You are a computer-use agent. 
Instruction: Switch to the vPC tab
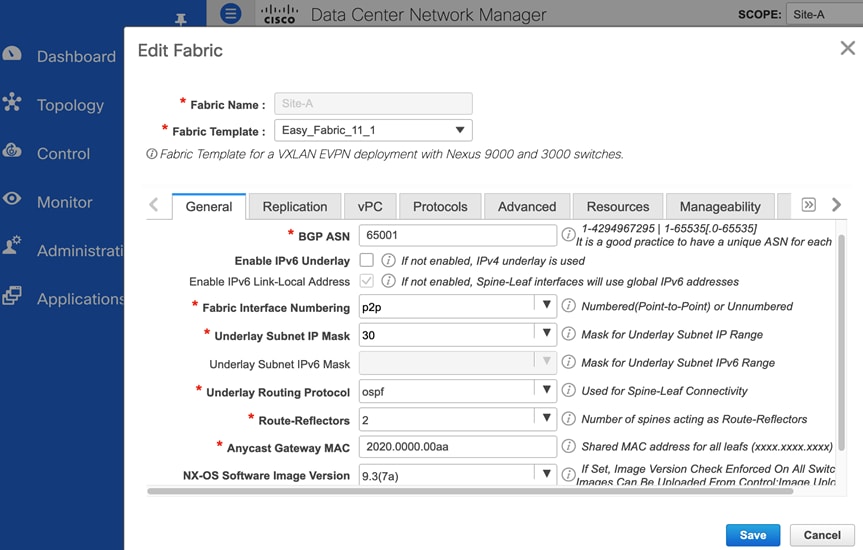tap(370, 206)
